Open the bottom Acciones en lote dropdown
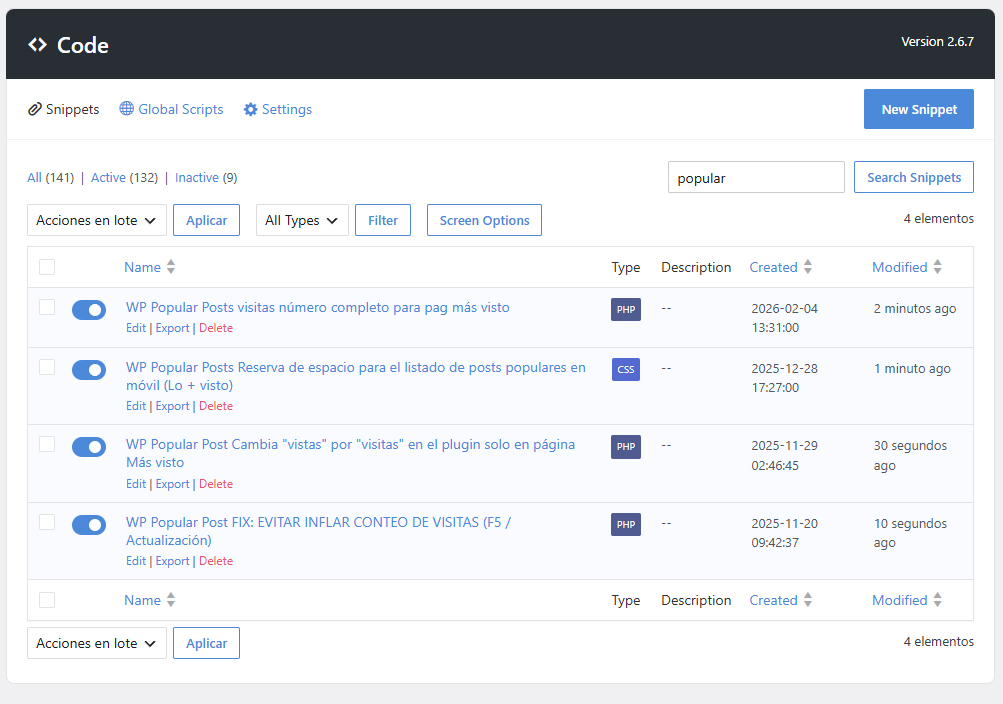The image size is (1003, 704). click(97, 643)
